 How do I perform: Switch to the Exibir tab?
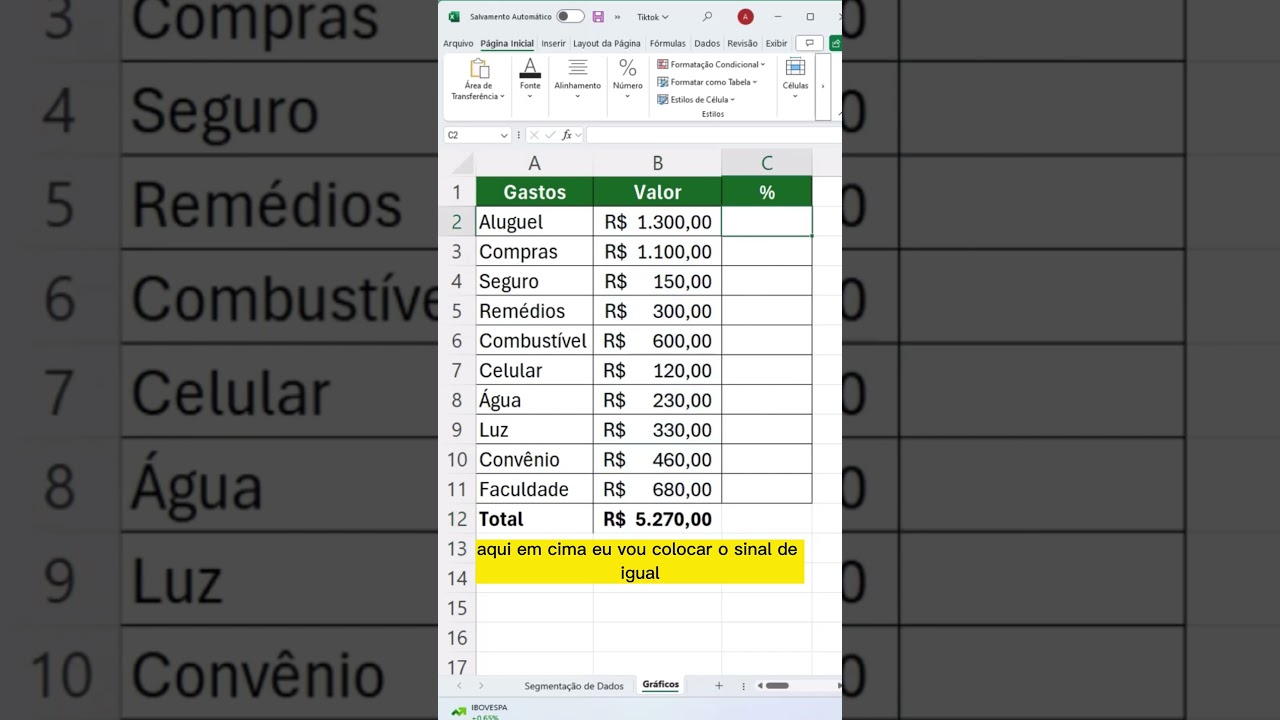[x=777, y=43]
